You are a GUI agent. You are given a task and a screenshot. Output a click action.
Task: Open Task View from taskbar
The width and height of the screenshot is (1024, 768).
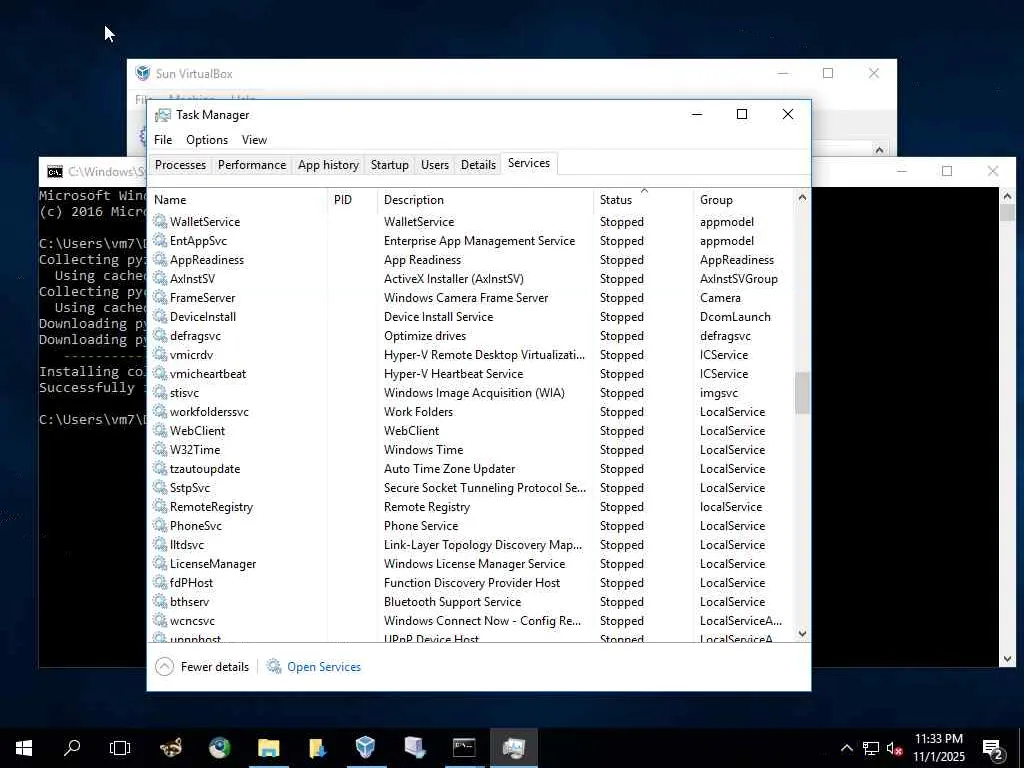click(120, 748)
